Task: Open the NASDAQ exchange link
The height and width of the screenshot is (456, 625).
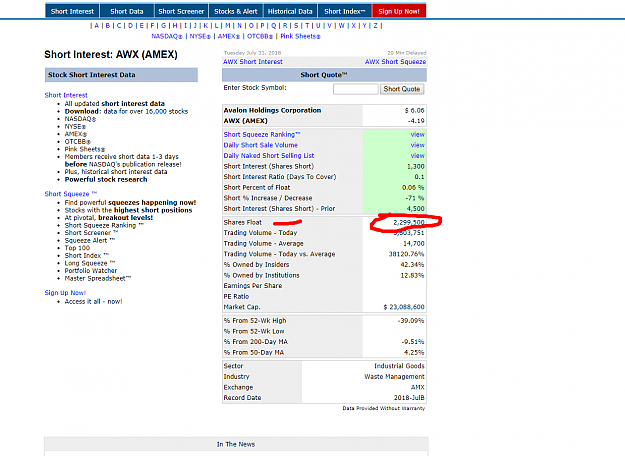Action: point(167,36)
